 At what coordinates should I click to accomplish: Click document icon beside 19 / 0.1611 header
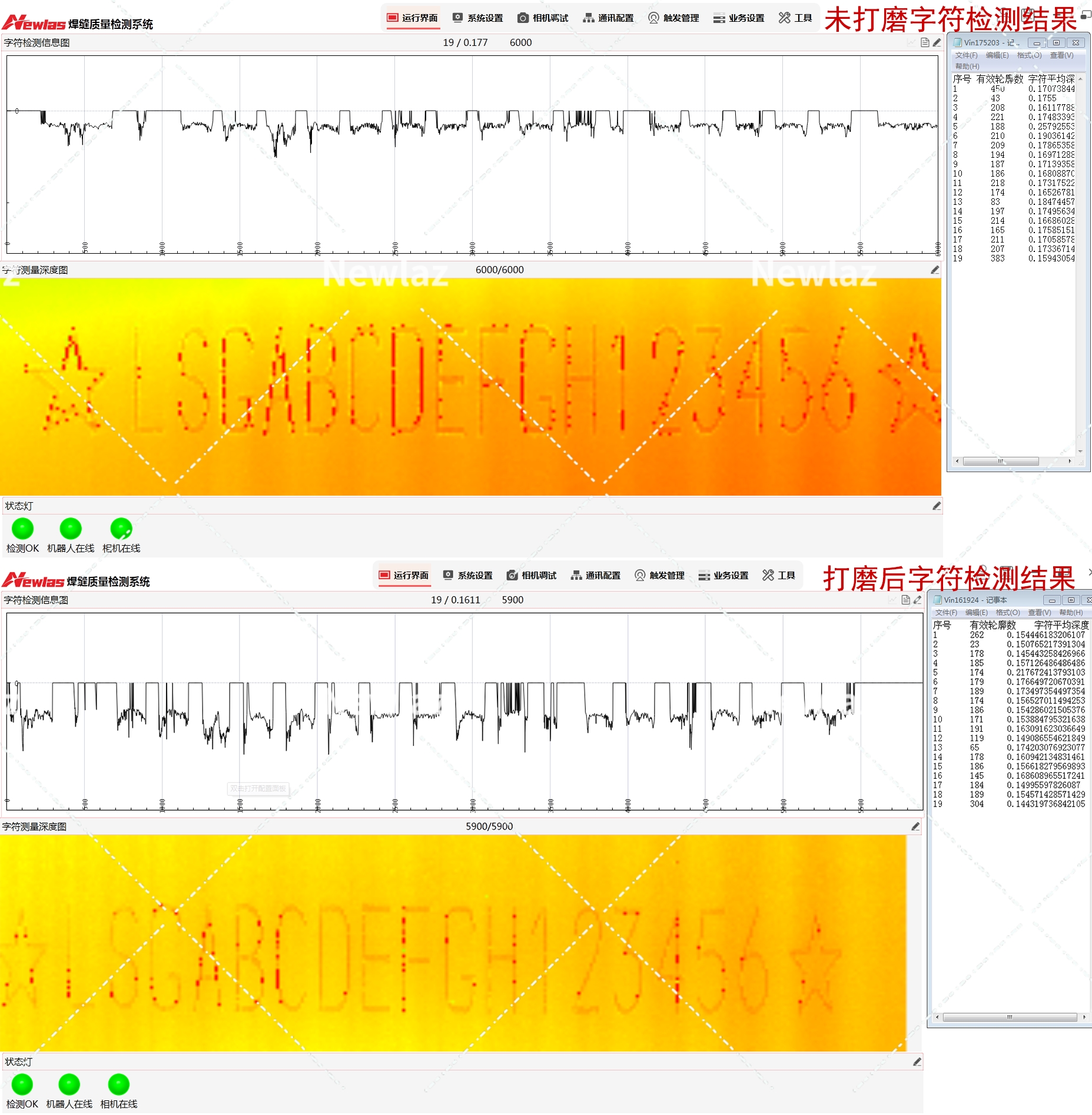[x=906, y=600]
